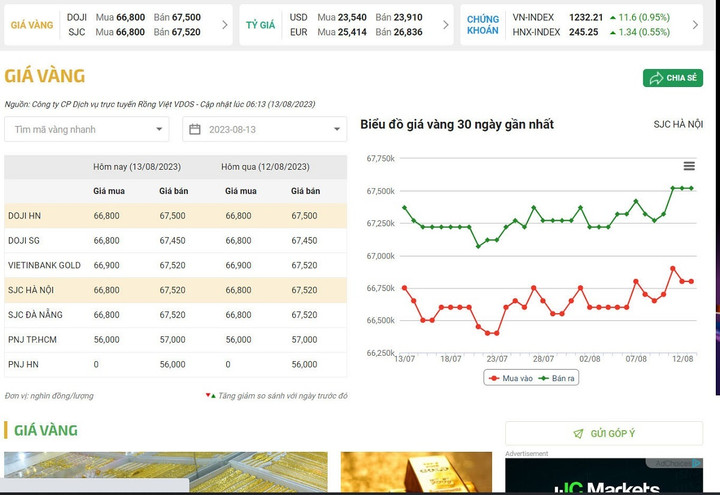This screenshot has height=495, width=720.
Task: Click the AdChoices icon on advertisement
Action: (698, 463)
